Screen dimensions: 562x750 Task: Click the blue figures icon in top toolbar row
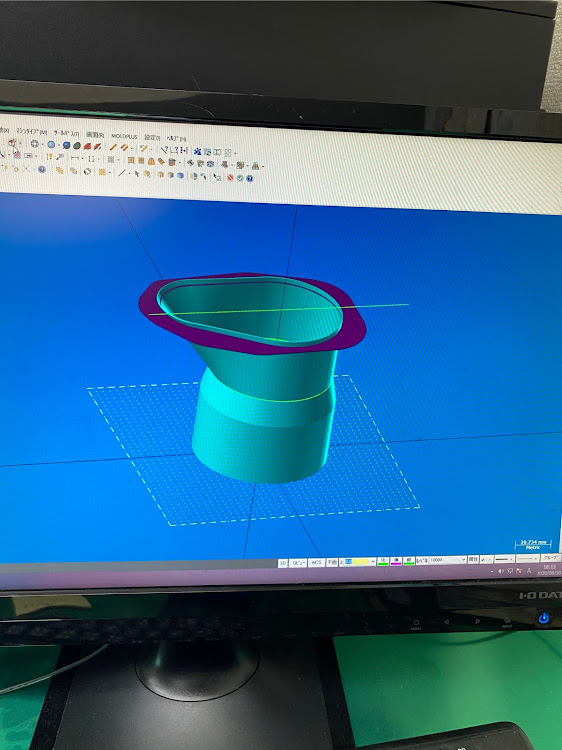tap(198, 151)
